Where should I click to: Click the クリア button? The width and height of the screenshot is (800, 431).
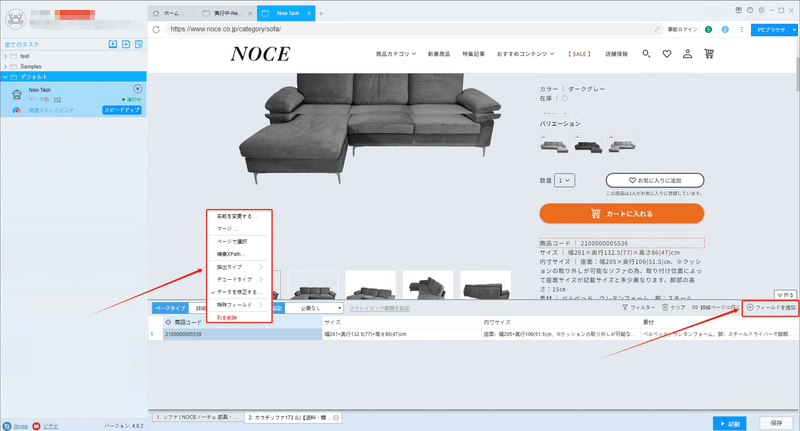pos(673,308)
